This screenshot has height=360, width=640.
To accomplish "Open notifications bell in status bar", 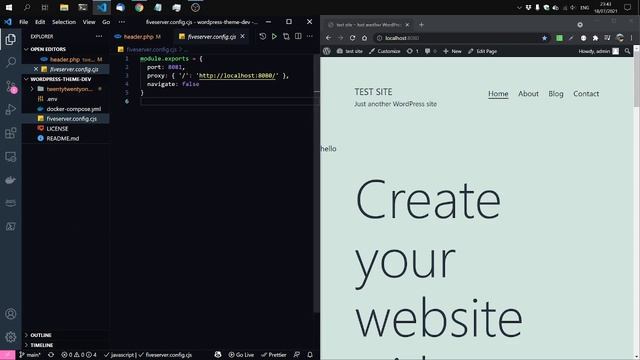I will 310,355.
